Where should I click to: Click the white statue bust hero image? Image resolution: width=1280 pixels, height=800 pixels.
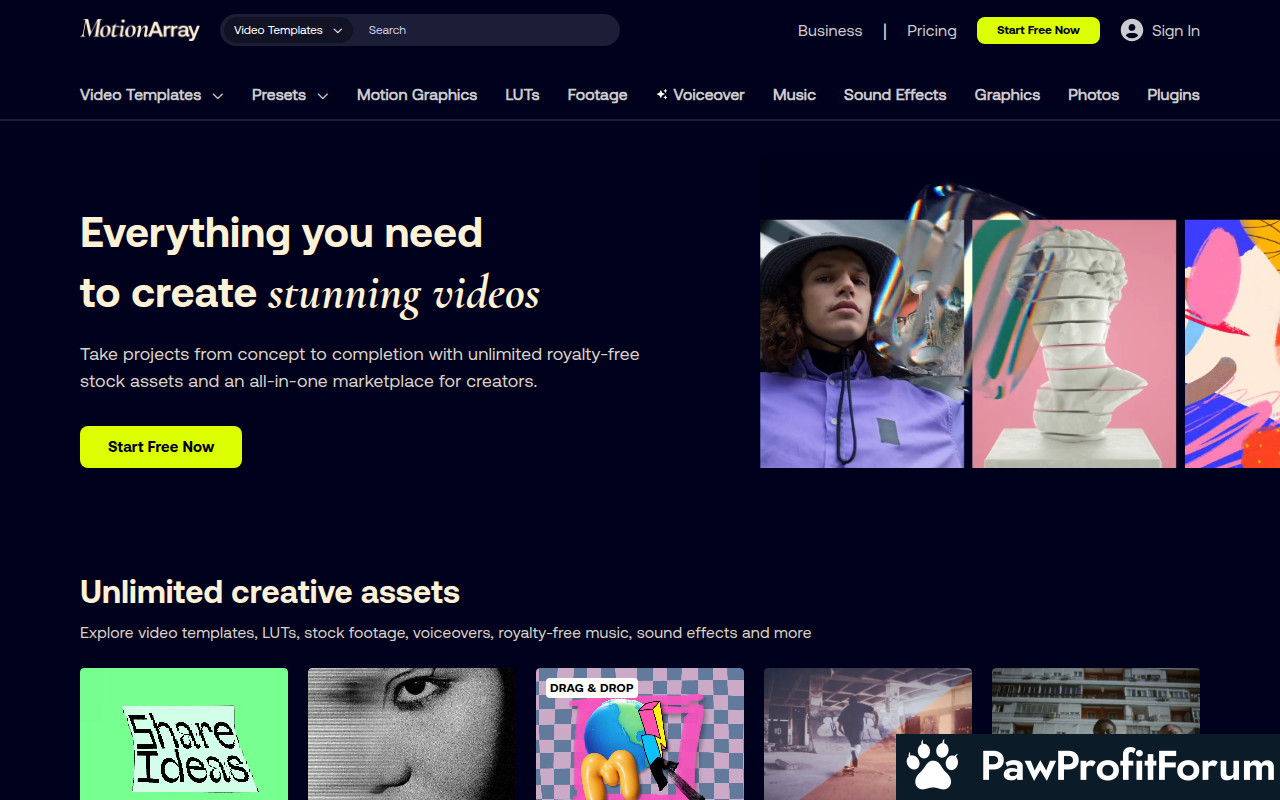(1074, 344)
